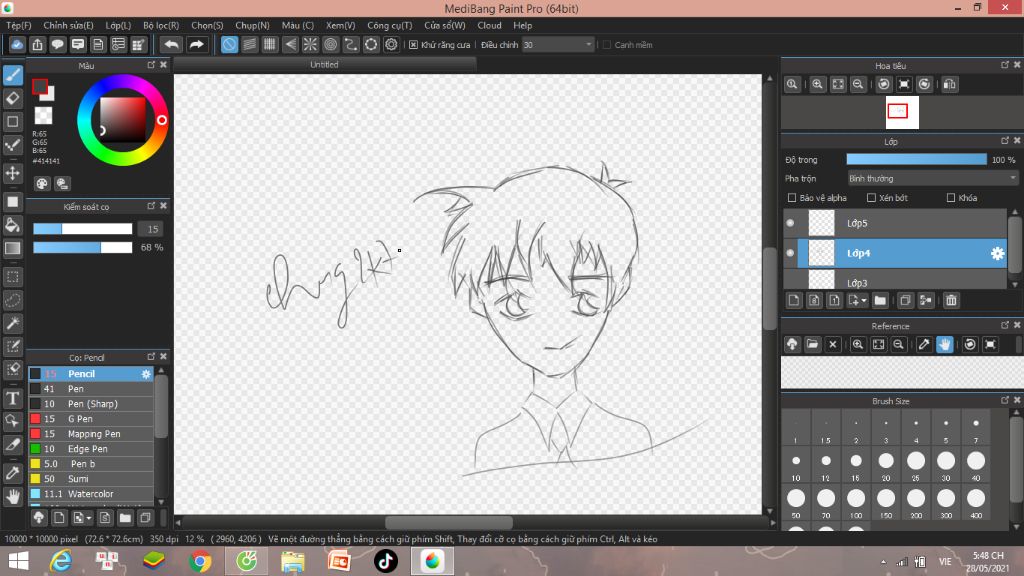Select the Brush tool in left toolbar
The image size is (1024, 576).
(x=13, y=75)
